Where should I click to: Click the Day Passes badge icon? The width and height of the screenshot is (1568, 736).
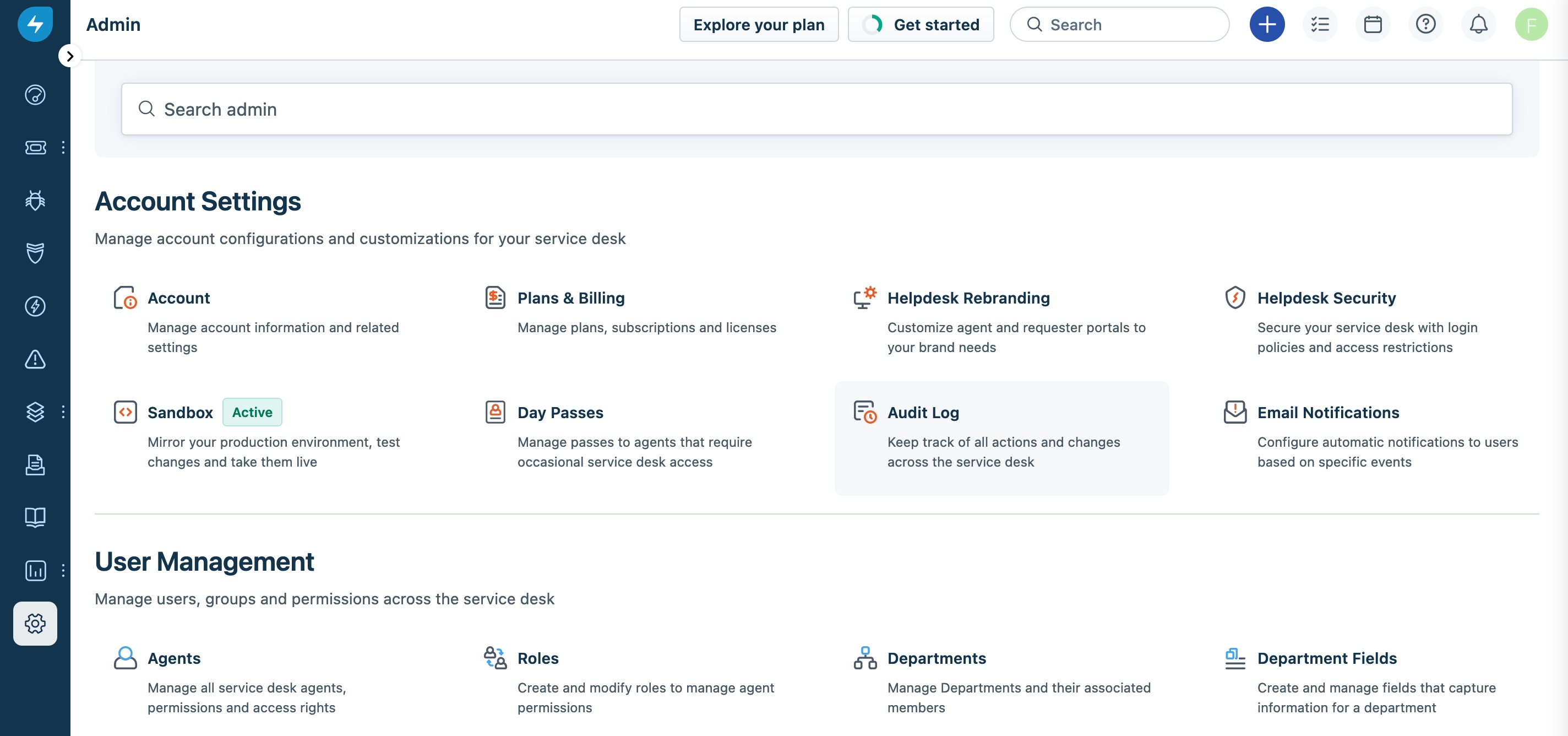(x=495, y=413)
